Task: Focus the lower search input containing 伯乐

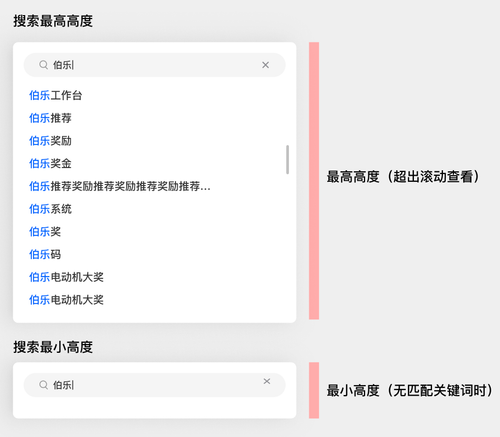Action: pyautogui.click(x=154, y=385)
